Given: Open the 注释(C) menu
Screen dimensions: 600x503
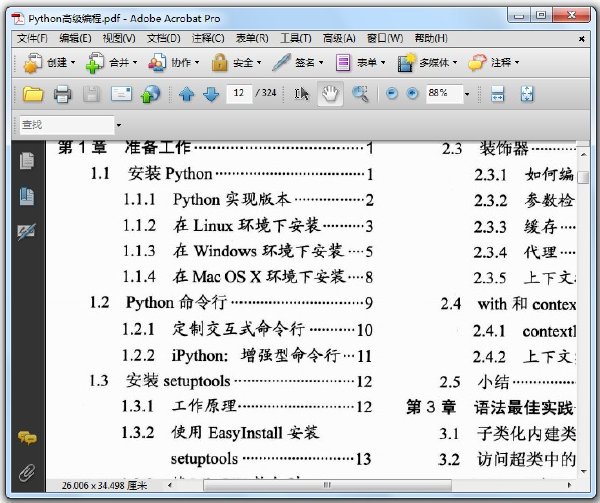Looking at the screenshot, I should [208, 38].
